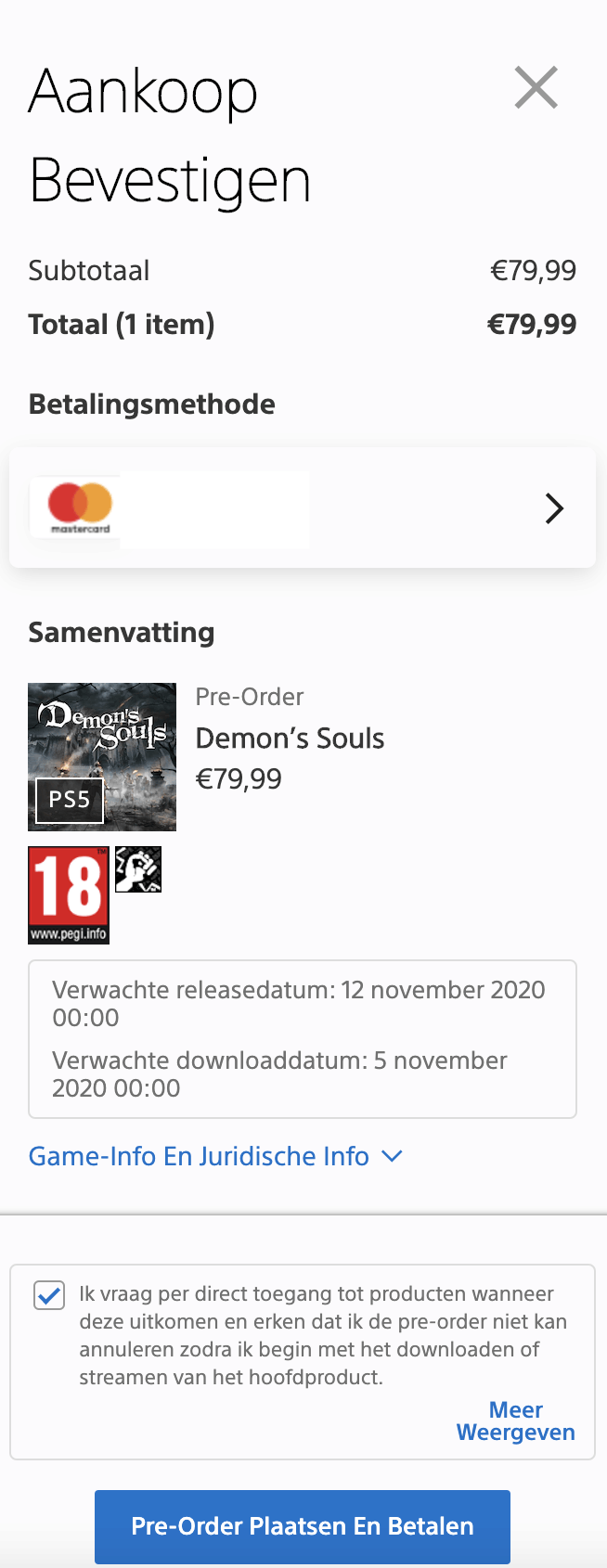Click the Samenvatting section heading
The height and width of the screenshot is (1568, 607).
coord(122,633)
